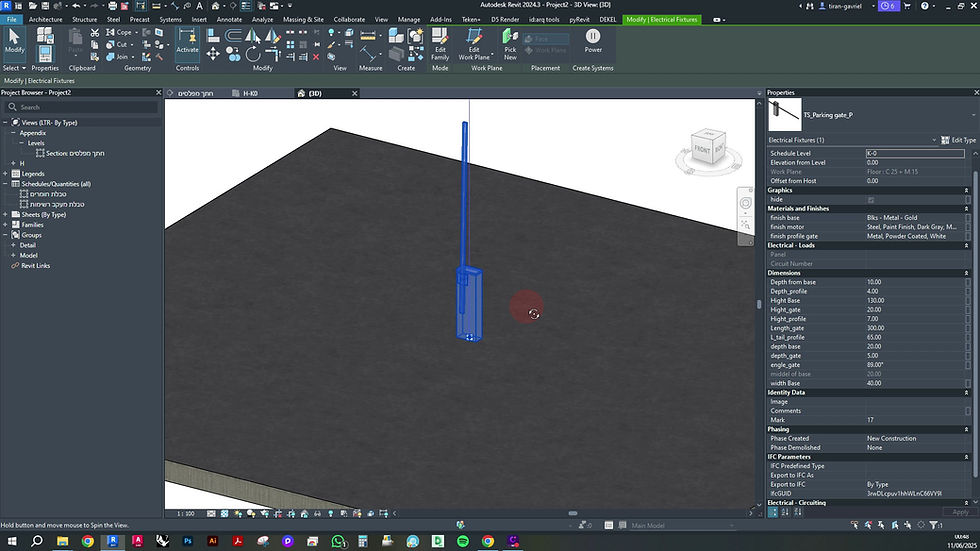The height and width of the screenshot is (551, 980).
Task: Open the Architecture ribbon tab
Action: 45,19
